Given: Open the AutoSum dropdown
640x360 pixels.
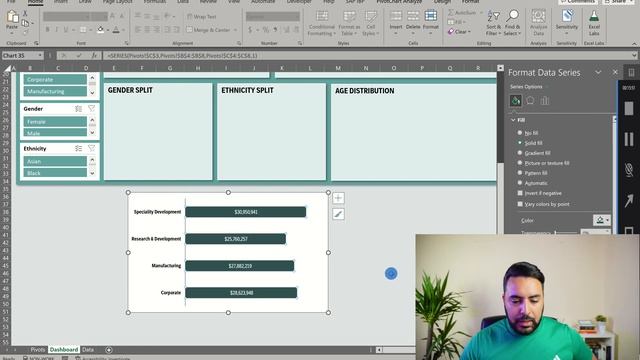Looking at the screenshot, I should click(481, 13).
